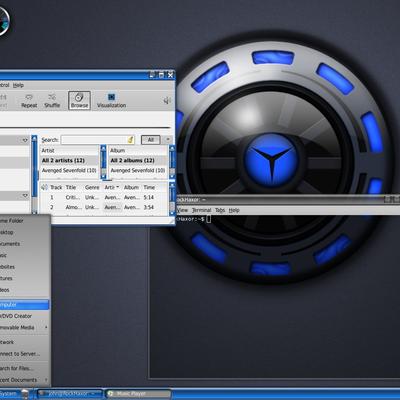
Task: Click the 5:14 time cell of track 1
Action: [148, 197]
